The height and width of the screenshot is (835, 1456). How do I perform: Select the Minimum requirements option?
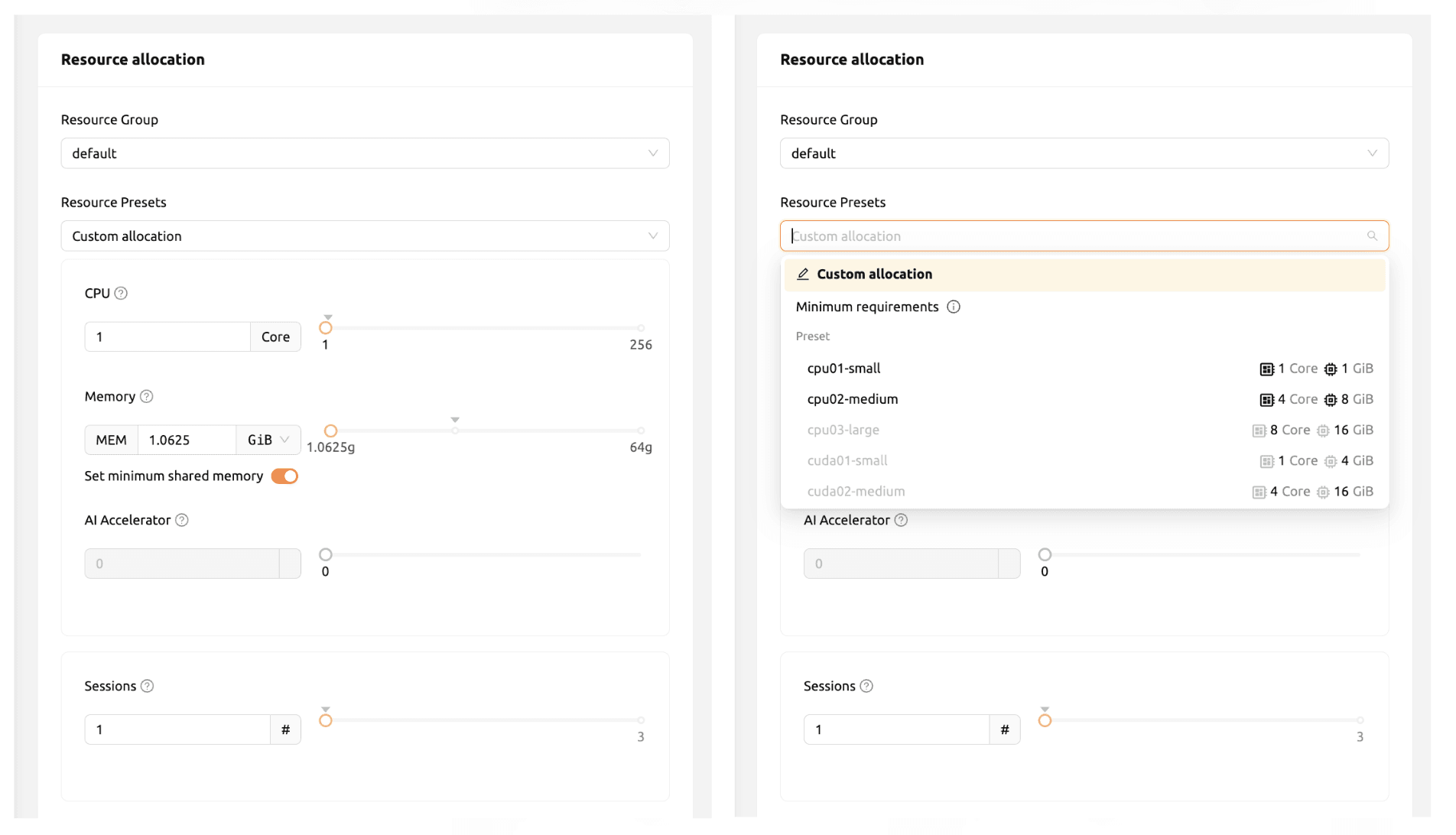pyautogui.click(x=866, y=307)
